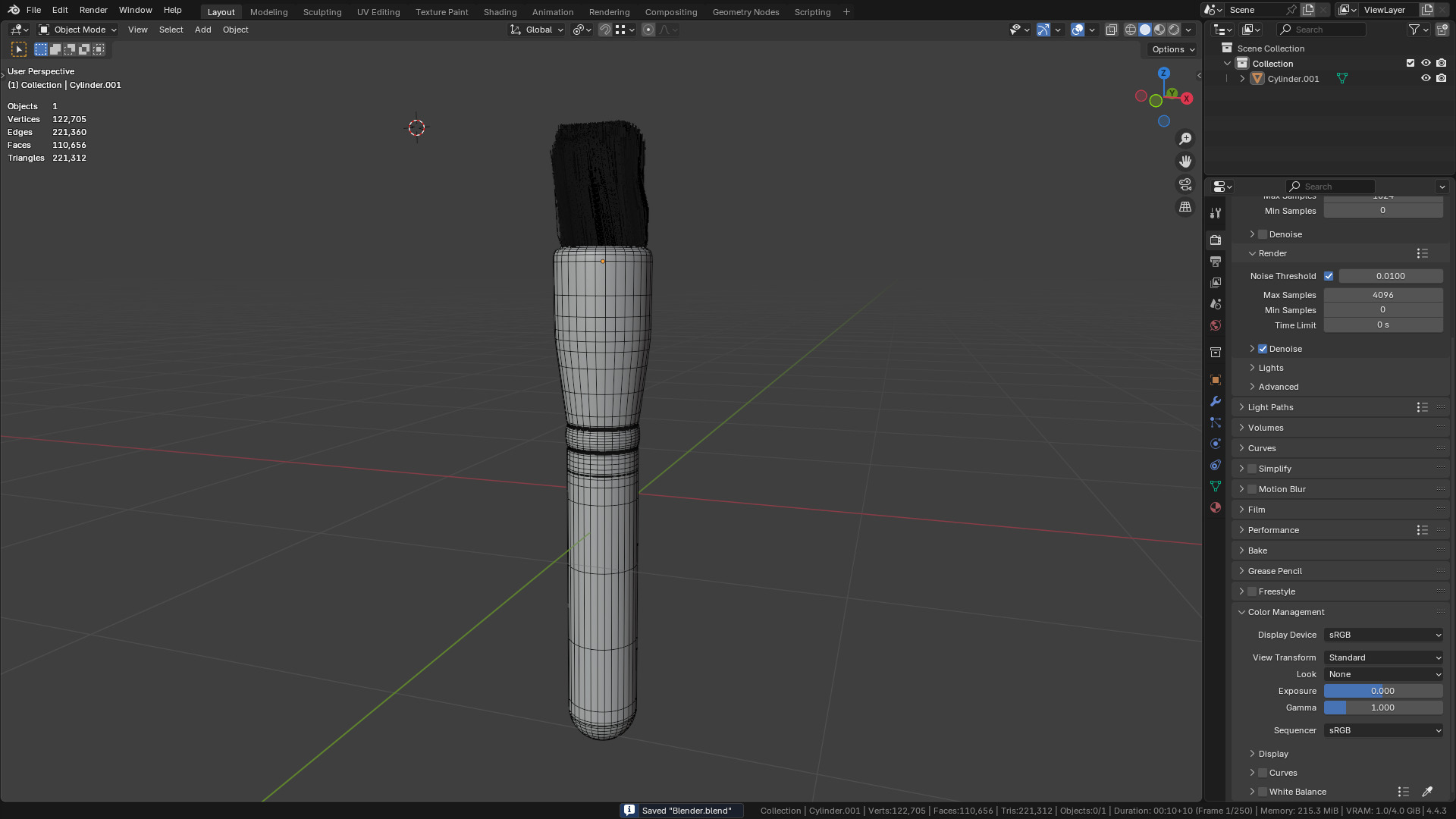Click the Blender logo menu icon
Screen dimensions: 1456x819
coord(14,10)
